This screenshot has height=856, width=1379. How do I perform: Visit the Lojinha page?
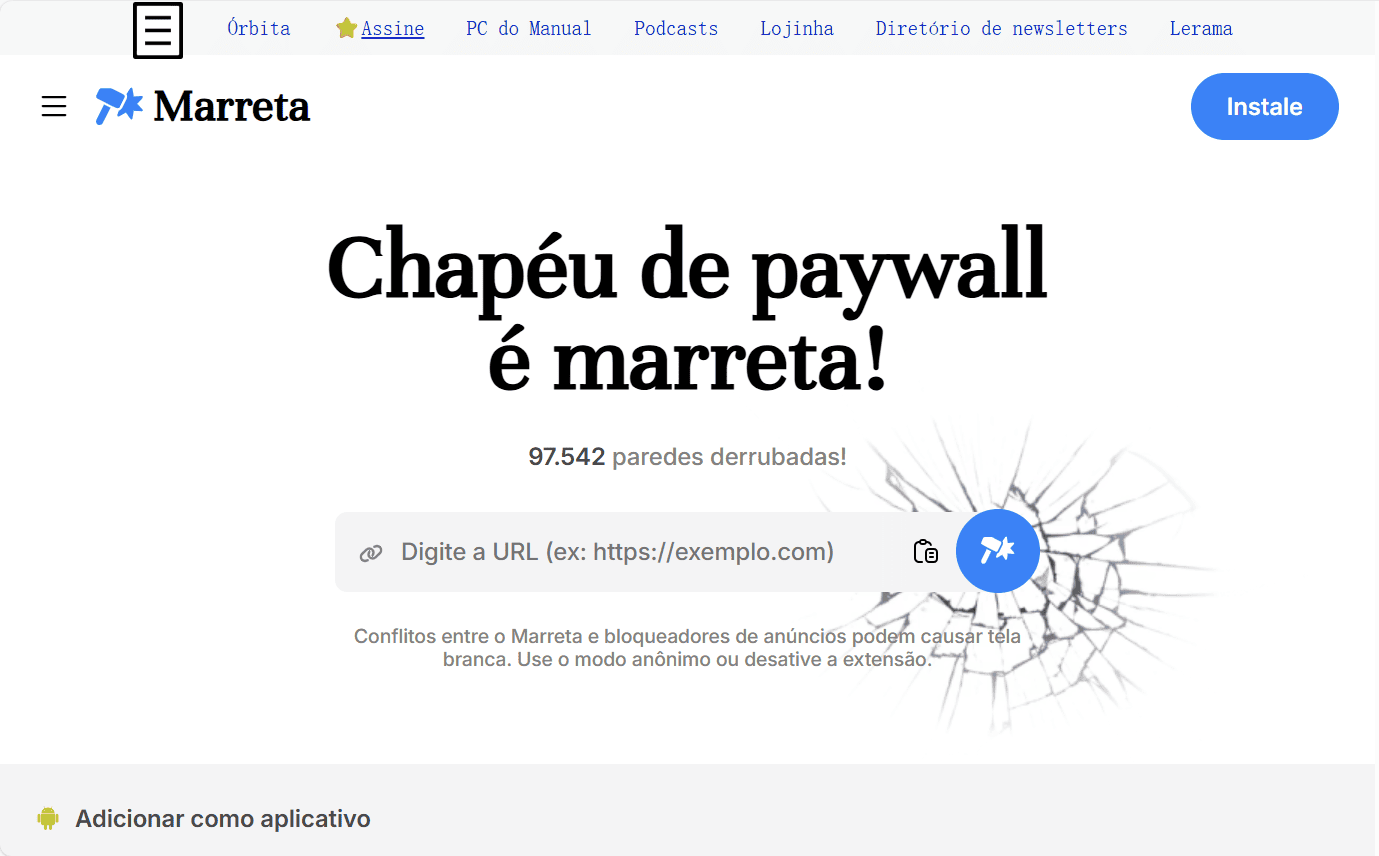[x=796, y=28]
